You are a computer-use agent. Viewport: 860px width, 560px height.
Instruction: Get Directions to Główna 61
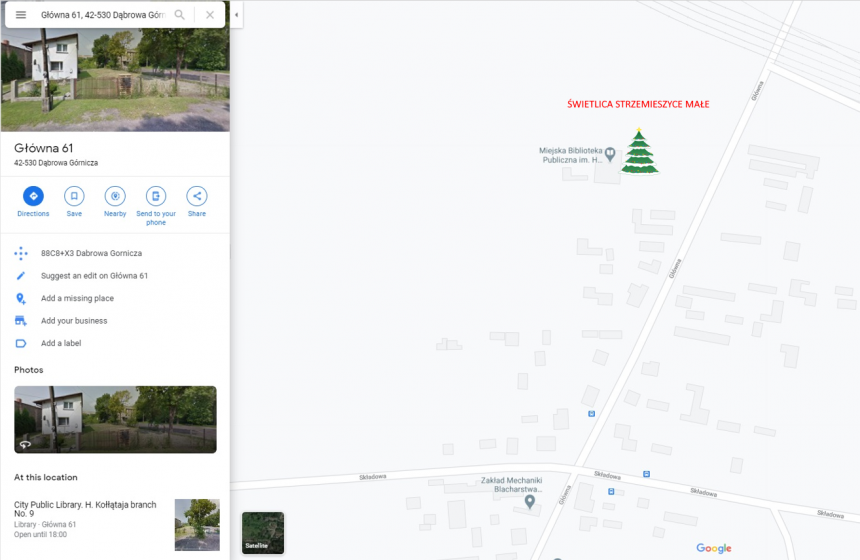tap(33, 197)
